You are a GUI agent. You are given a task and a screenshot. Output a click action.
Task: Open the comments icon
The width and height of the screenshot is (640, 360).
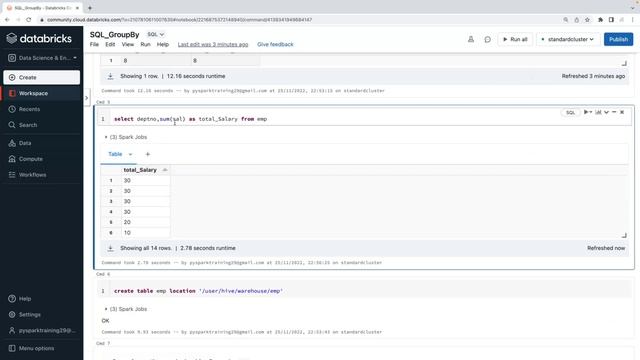[487, 39]
